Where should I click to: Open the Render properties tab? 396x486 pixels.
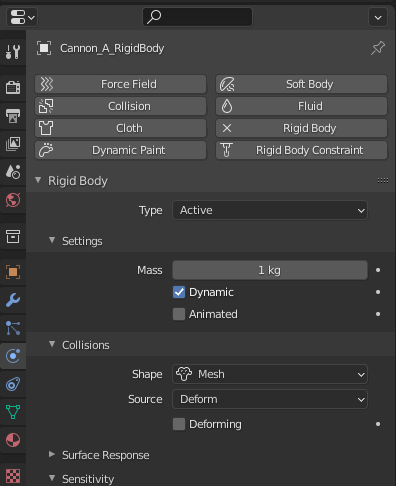tap(13, 87)
